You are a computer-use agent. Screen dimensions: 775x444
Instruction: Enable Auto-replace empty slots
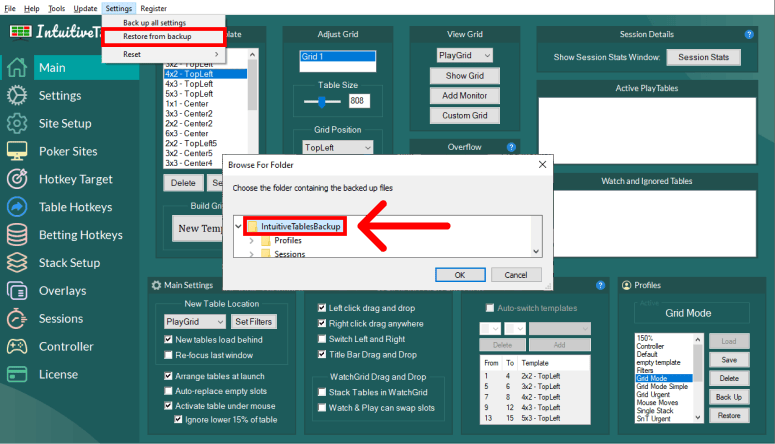pos(169,391)
